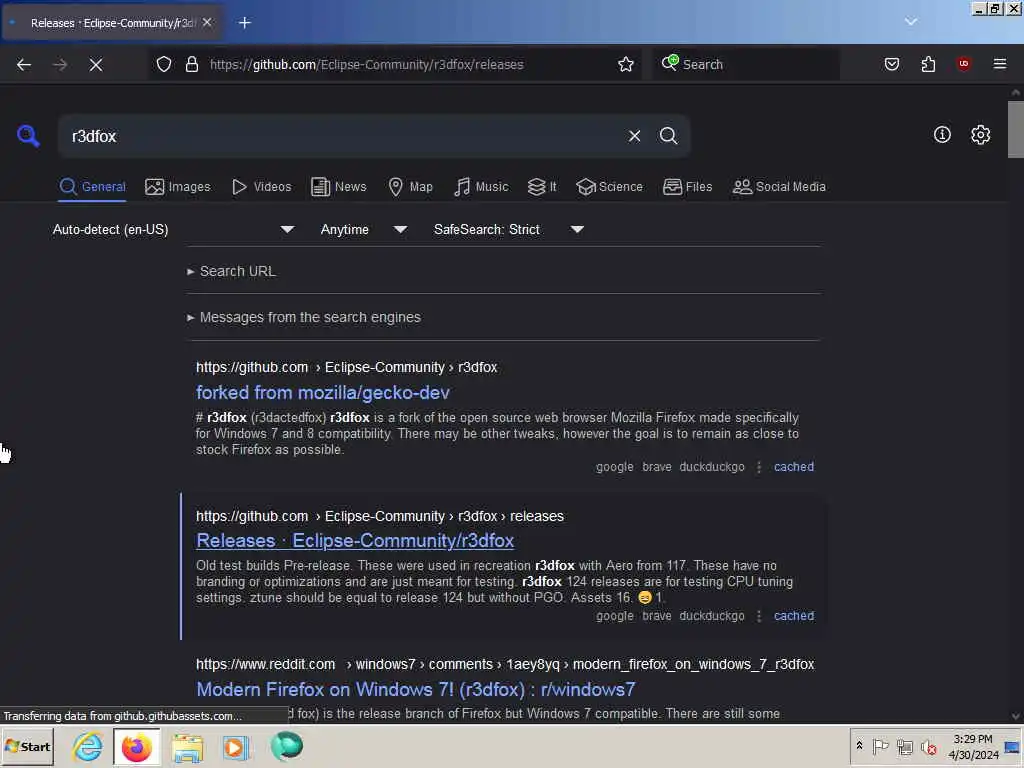The image size is (1024, 768).
Task: Switch to Social Media search tab
Action: pyautogui.click(x=779, y=187)
